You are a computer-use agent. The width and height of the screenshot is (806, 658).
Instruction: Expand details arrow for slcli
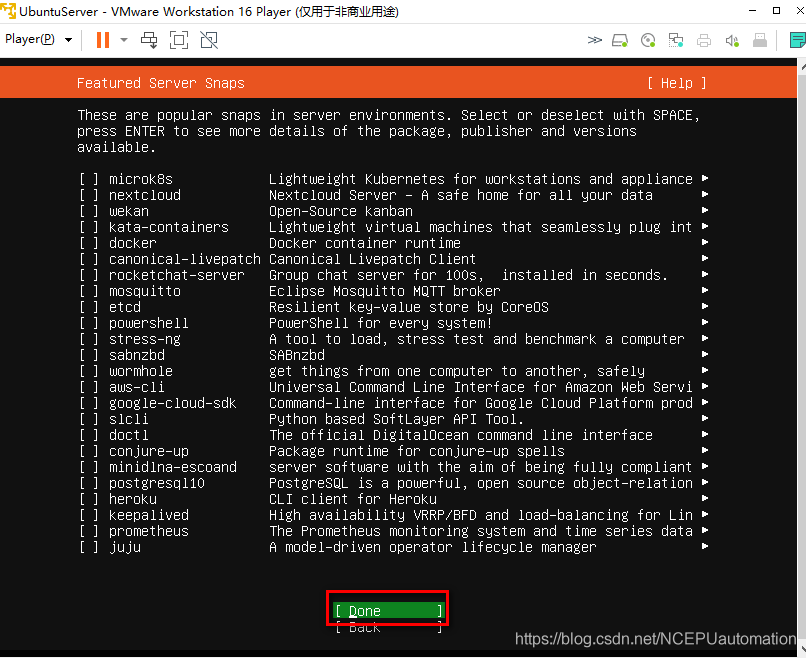[705, 418]
